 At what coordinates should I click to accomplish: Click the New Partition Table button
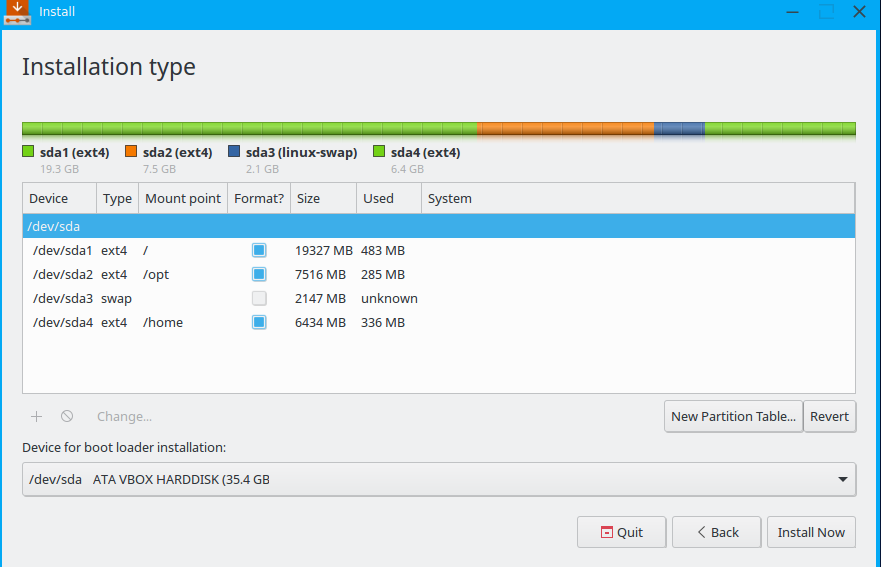point(733,416)
